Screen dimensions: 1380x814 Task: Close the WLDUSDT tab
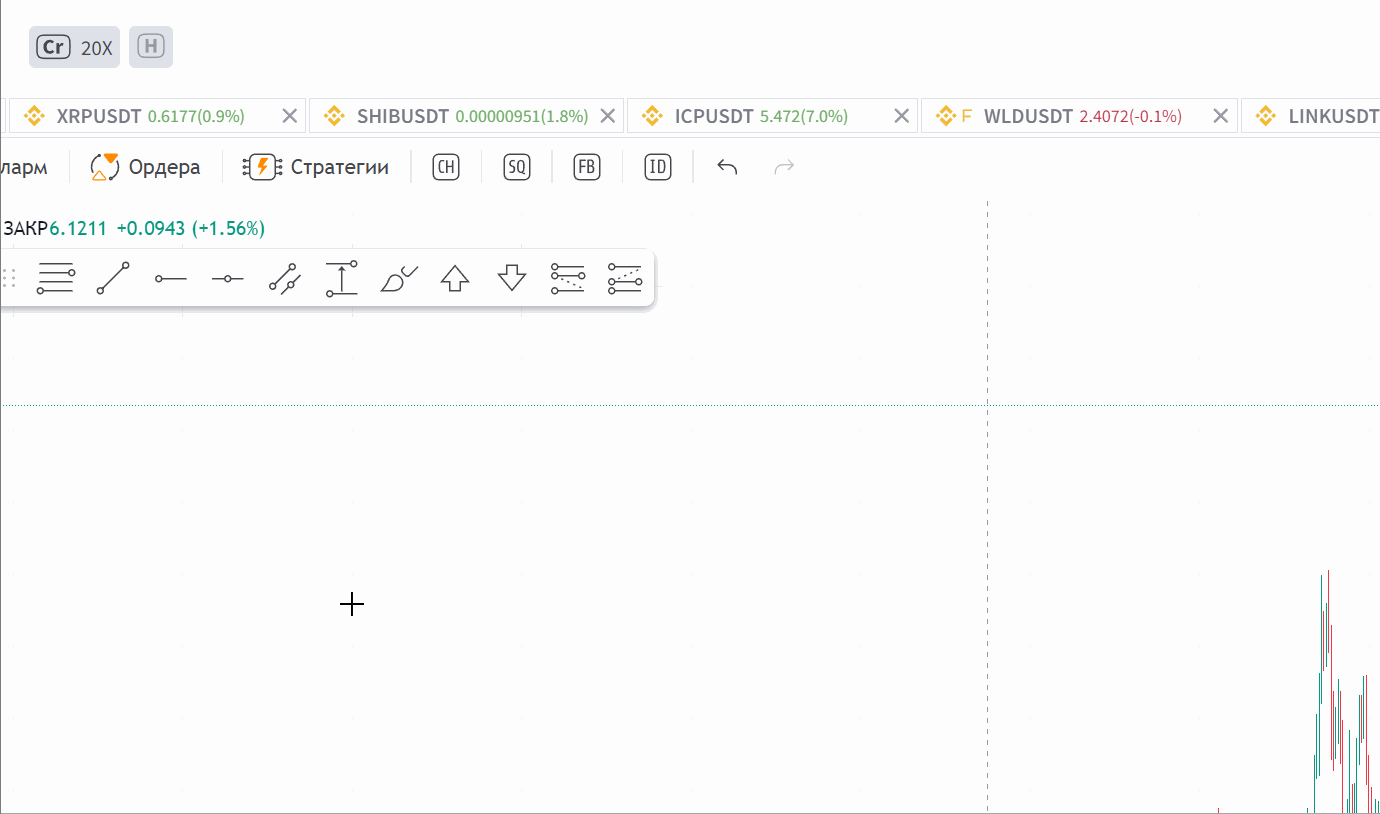[1220, 116]
